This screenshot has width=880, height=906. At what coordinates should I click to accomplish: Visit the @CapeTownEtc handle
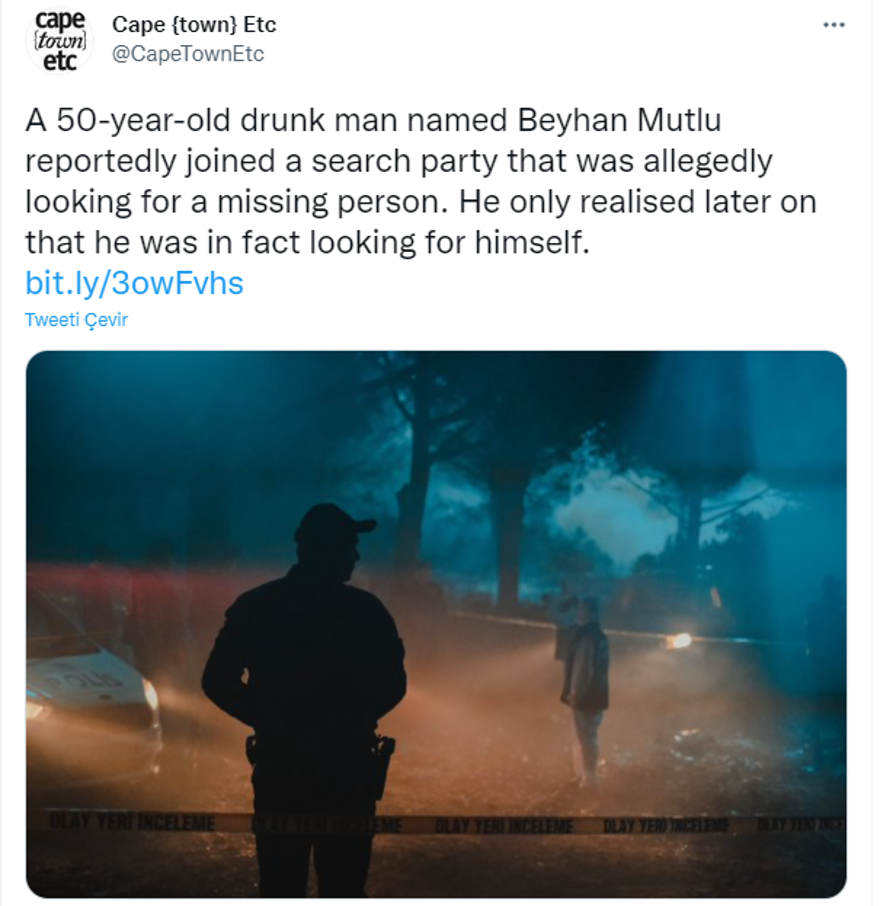click(x=188, y=54)
